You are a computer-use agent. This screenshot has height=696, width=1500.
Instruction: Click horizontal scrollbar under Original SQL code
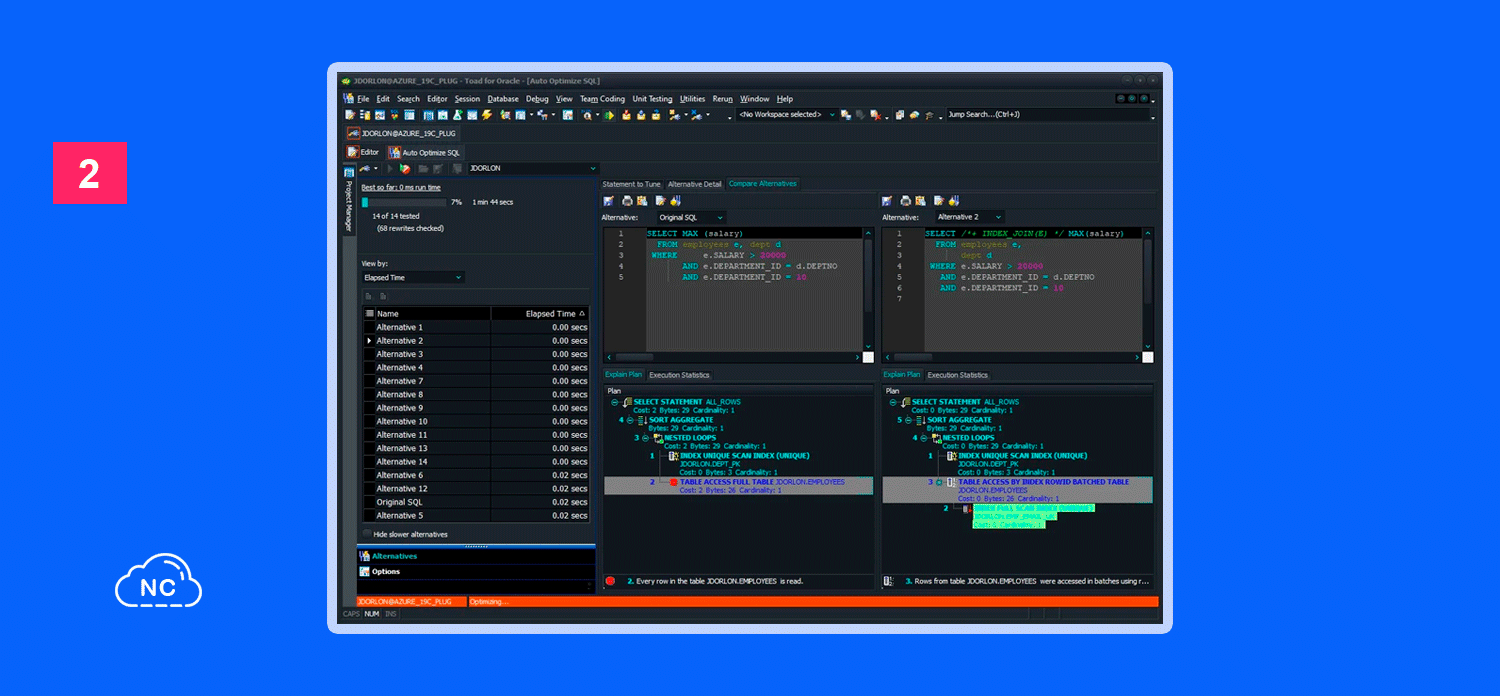coord(733,357)
